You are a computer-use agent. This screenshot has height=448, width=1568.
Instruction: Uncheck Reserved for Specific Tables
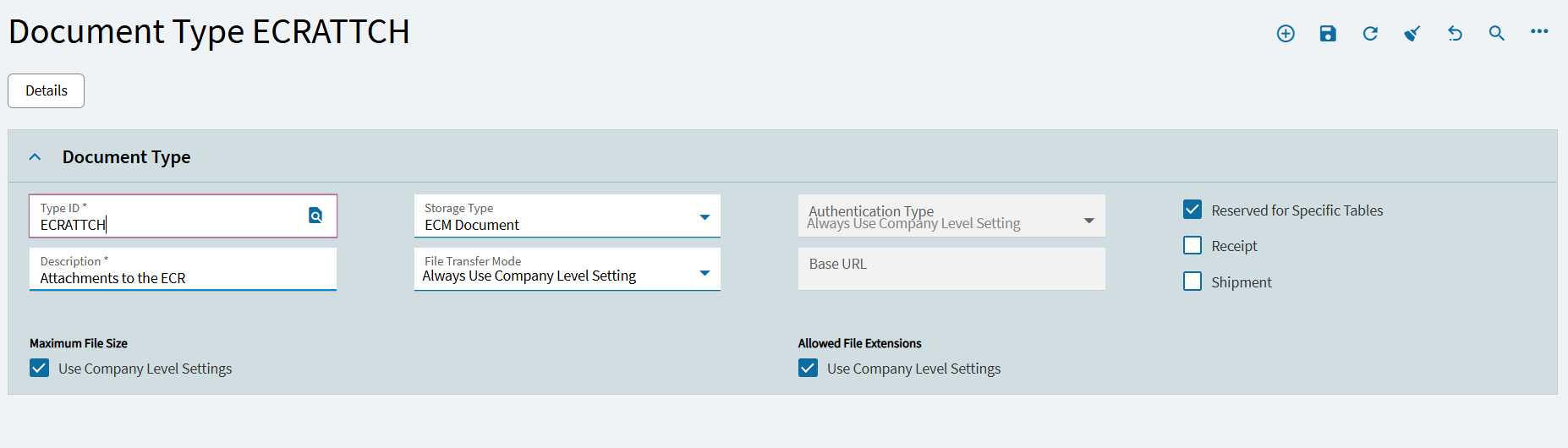coord(1192,210)
